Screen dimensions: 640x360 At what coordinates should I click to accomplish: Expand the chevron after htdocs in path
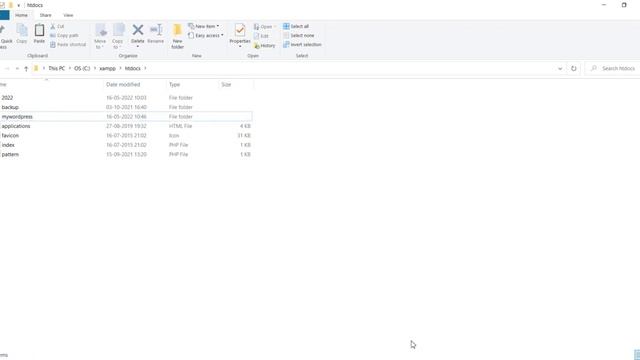pos(145,68)
